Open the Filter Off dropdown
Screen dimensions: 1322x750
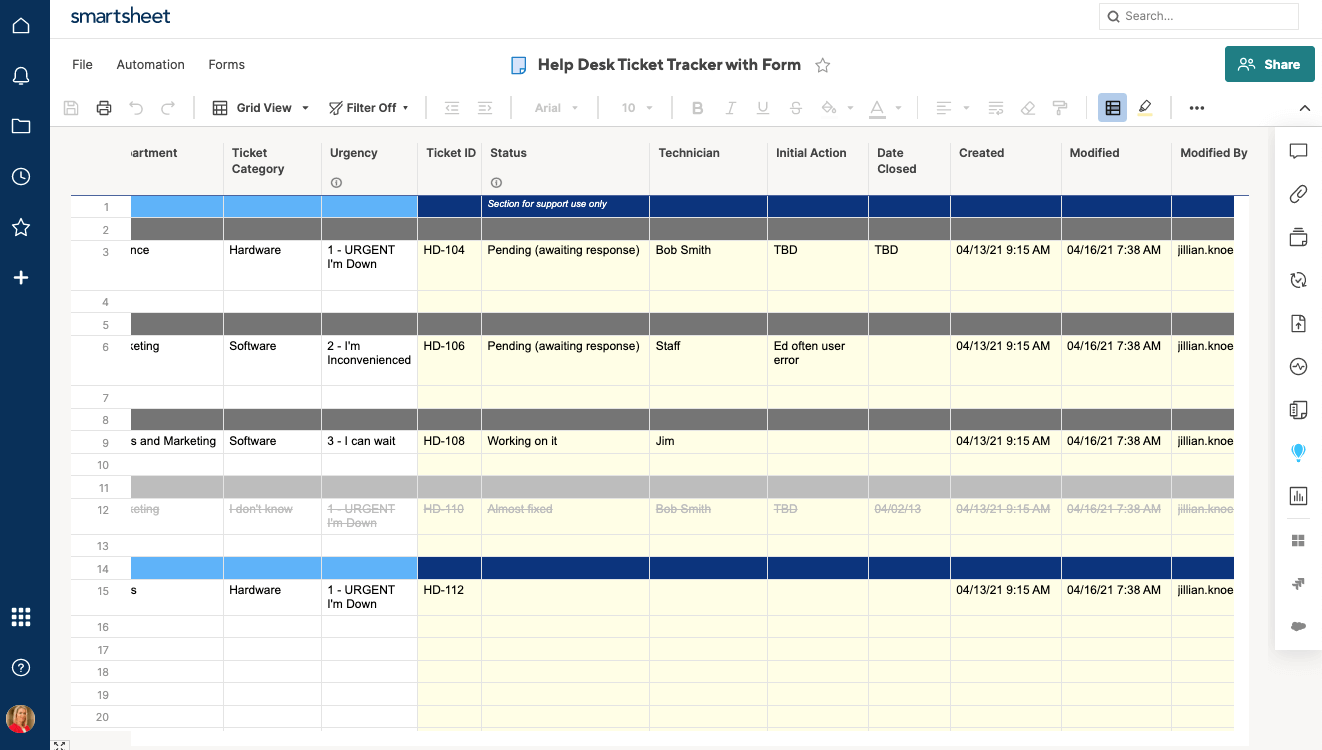click(x=369, y=108)
